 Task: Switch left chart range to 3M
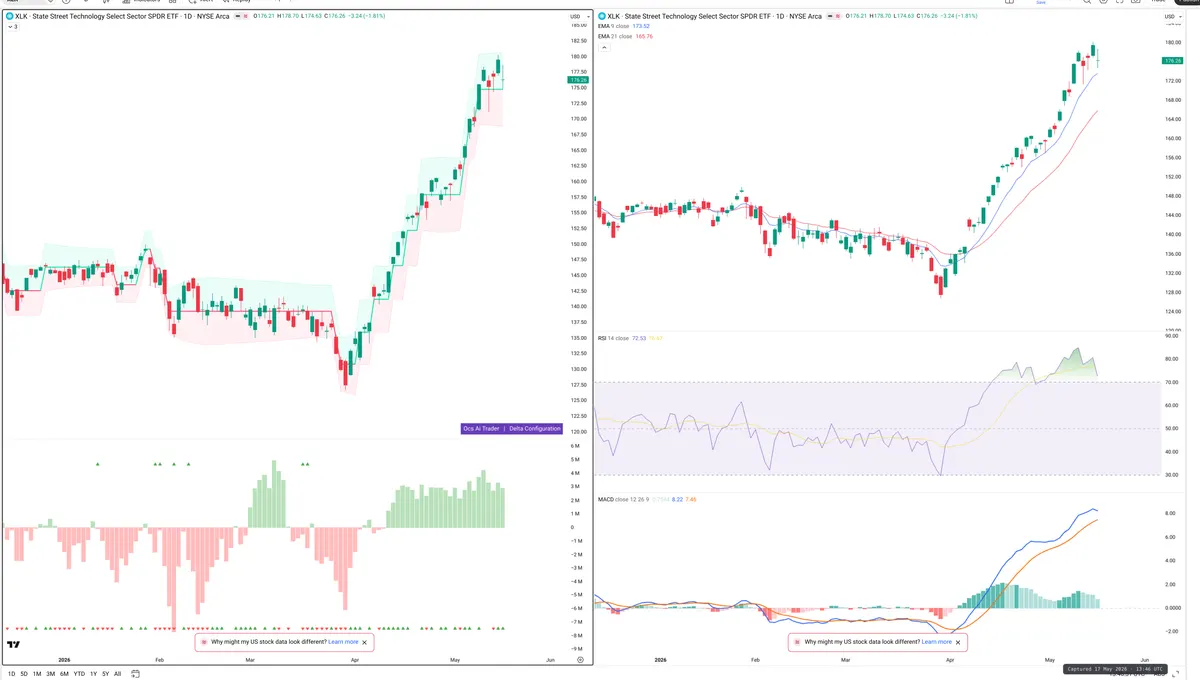[x=50, y=674]
